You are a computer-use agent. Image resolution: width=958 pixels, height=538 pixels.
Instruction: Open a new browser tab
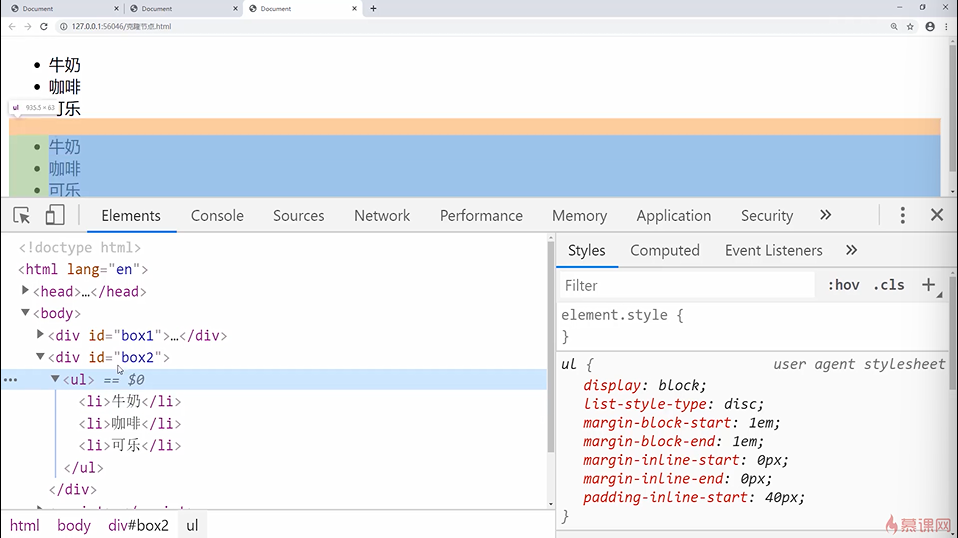(x=373, y=8)
